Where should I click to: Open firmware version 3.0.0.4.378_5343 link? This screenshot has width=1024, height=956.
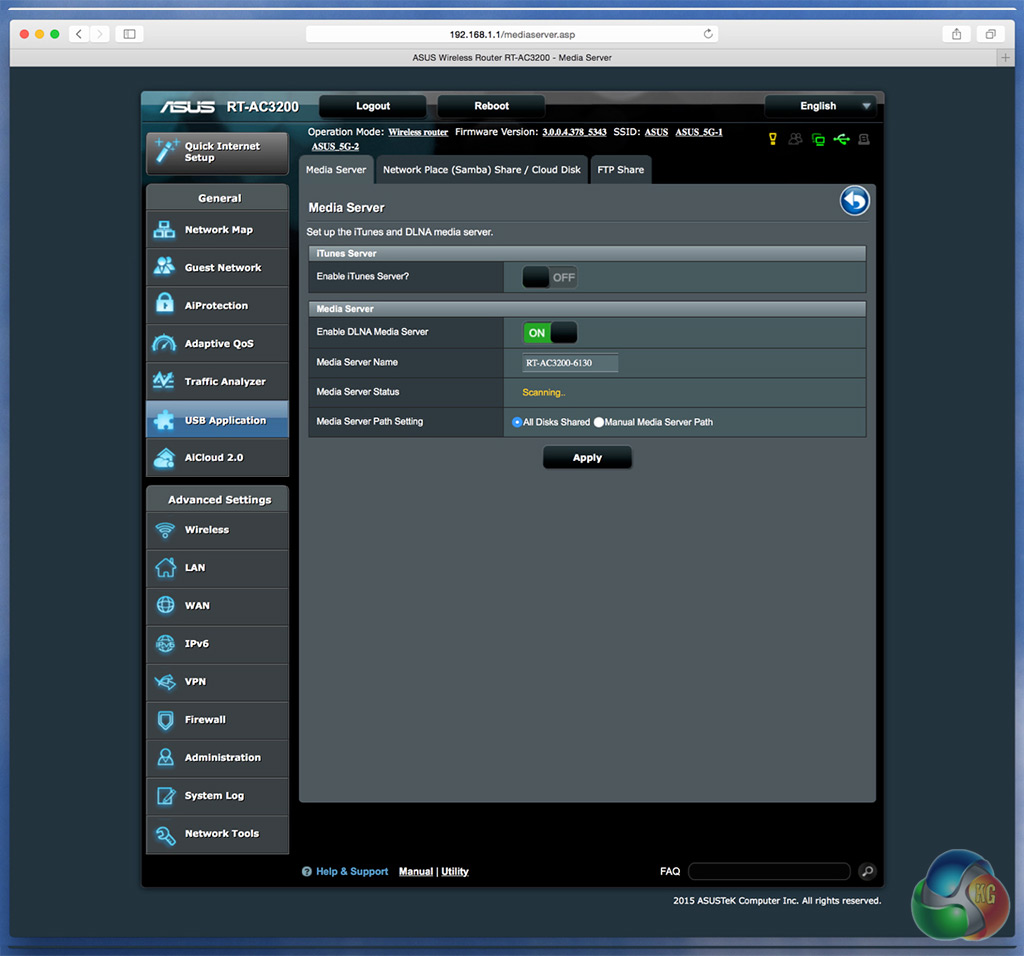[x=574, y=133]
